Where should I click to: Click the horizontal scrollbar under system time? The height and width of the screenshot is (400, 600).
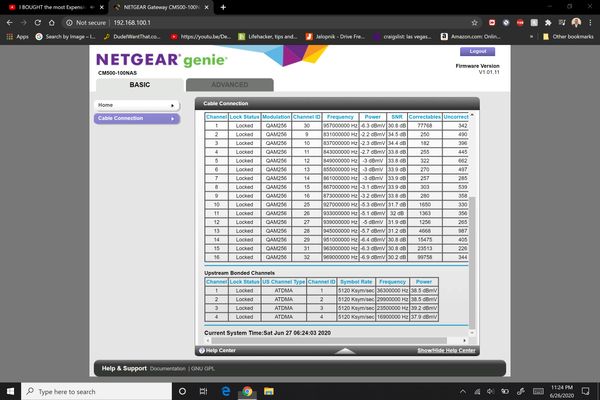[329, 340]
